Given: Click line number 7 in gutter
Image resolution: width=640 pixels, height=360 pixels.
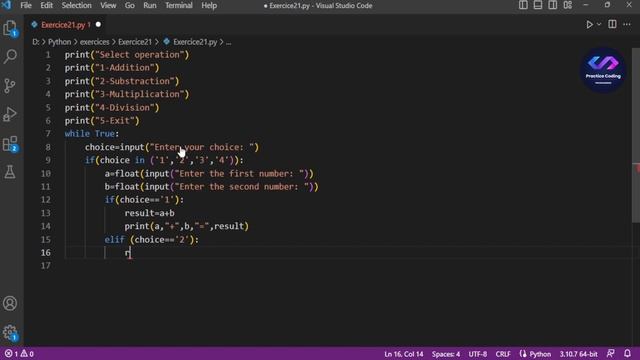Looking at the screenshot, I should tap(48, 133).
